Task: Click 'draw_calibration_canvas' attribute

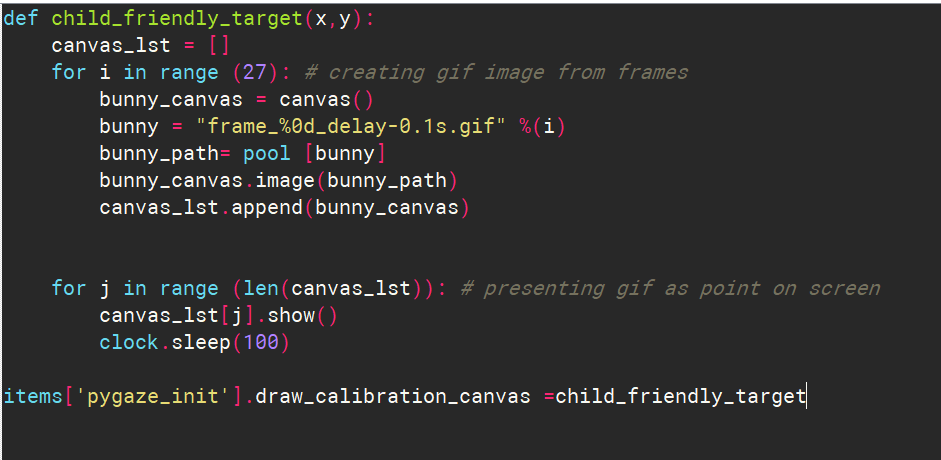Action: pyautogui.click(x=393, y=396)
